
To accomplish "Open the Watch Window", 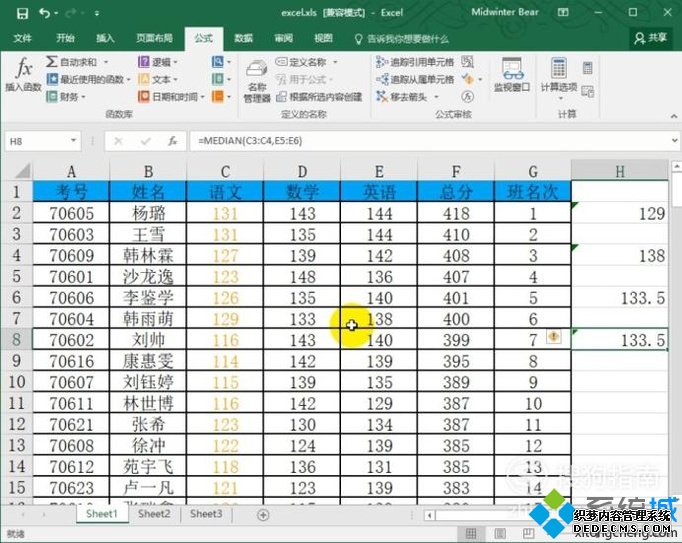I will (512, 75).
